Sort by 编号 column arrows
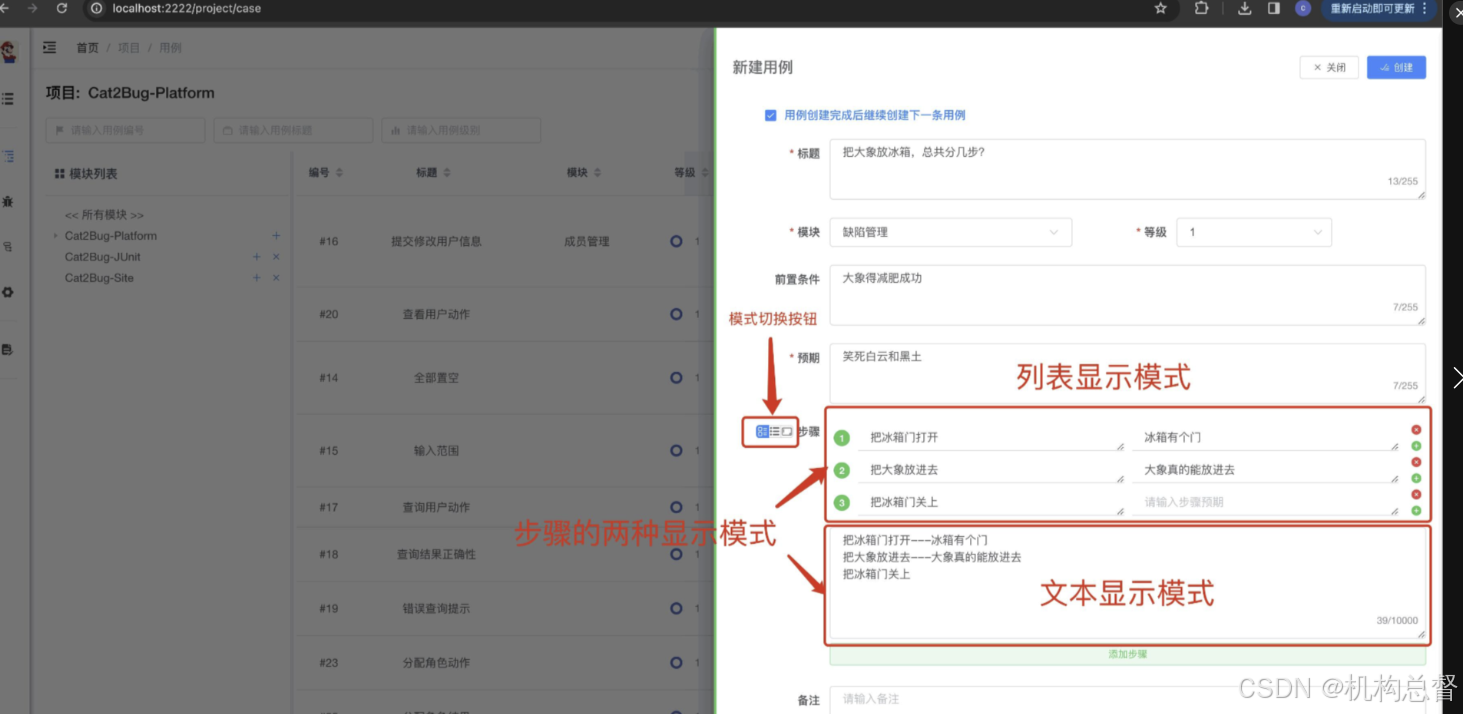Image resolution: width=1463 pixels, height=714 pixels. (x=339, y=173)
